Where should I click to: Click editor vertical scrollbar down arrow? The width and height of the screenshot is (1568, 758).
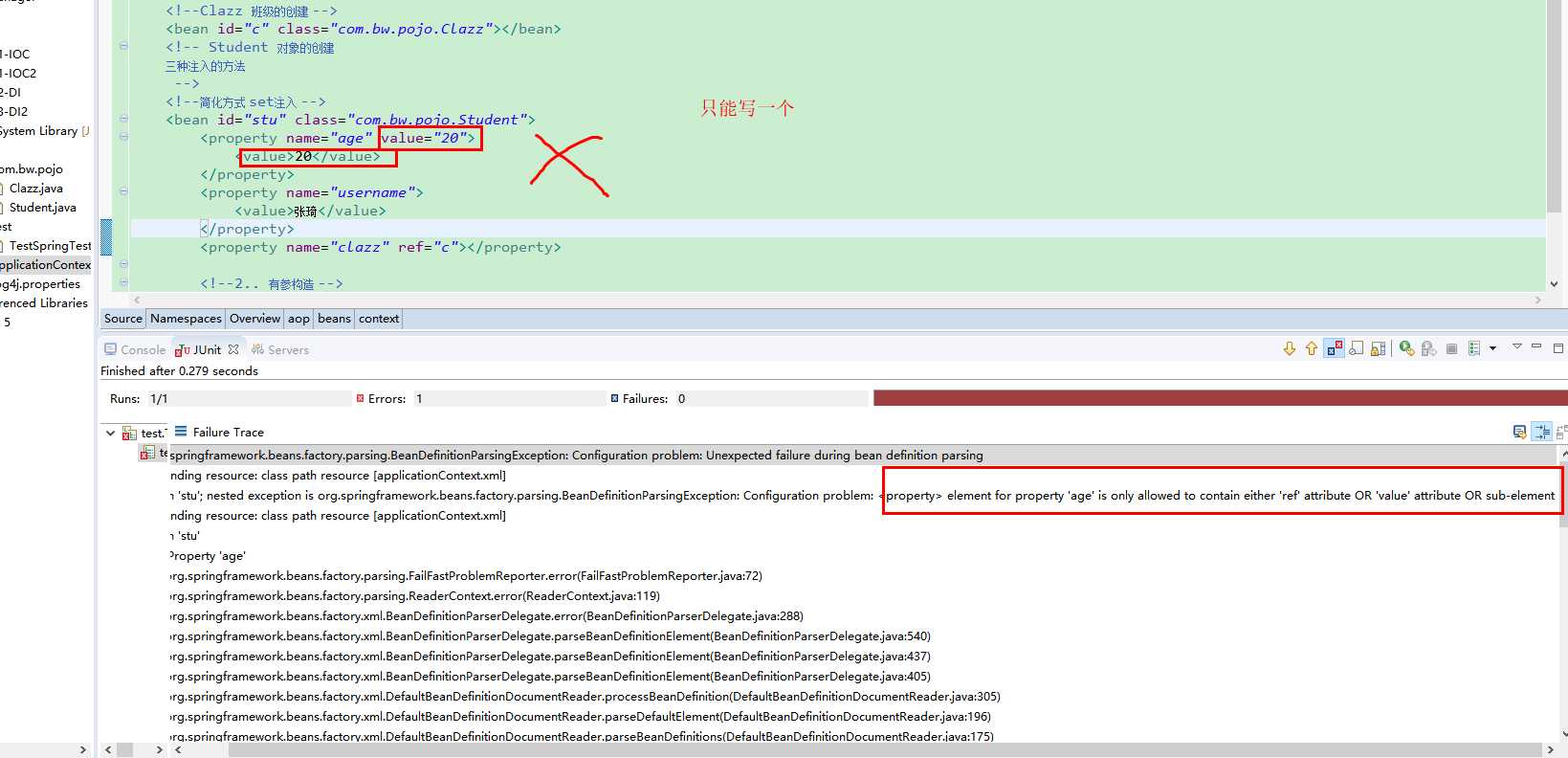[x=1554, y=283]
